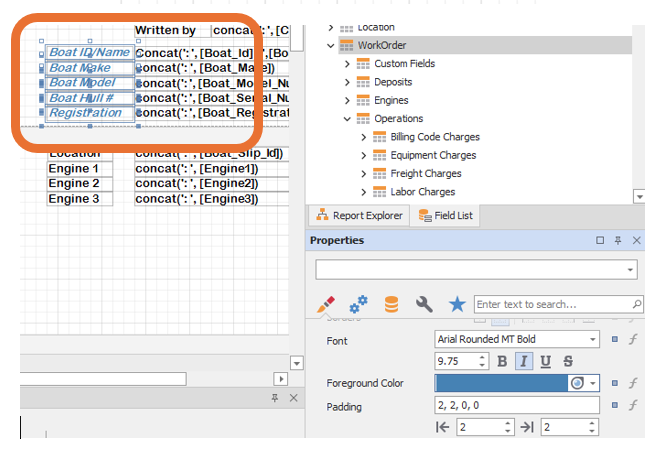This screenshot has height=451, width=656.
Task: Collapse the WorkOrder tree node
Action: pos(331,46)
